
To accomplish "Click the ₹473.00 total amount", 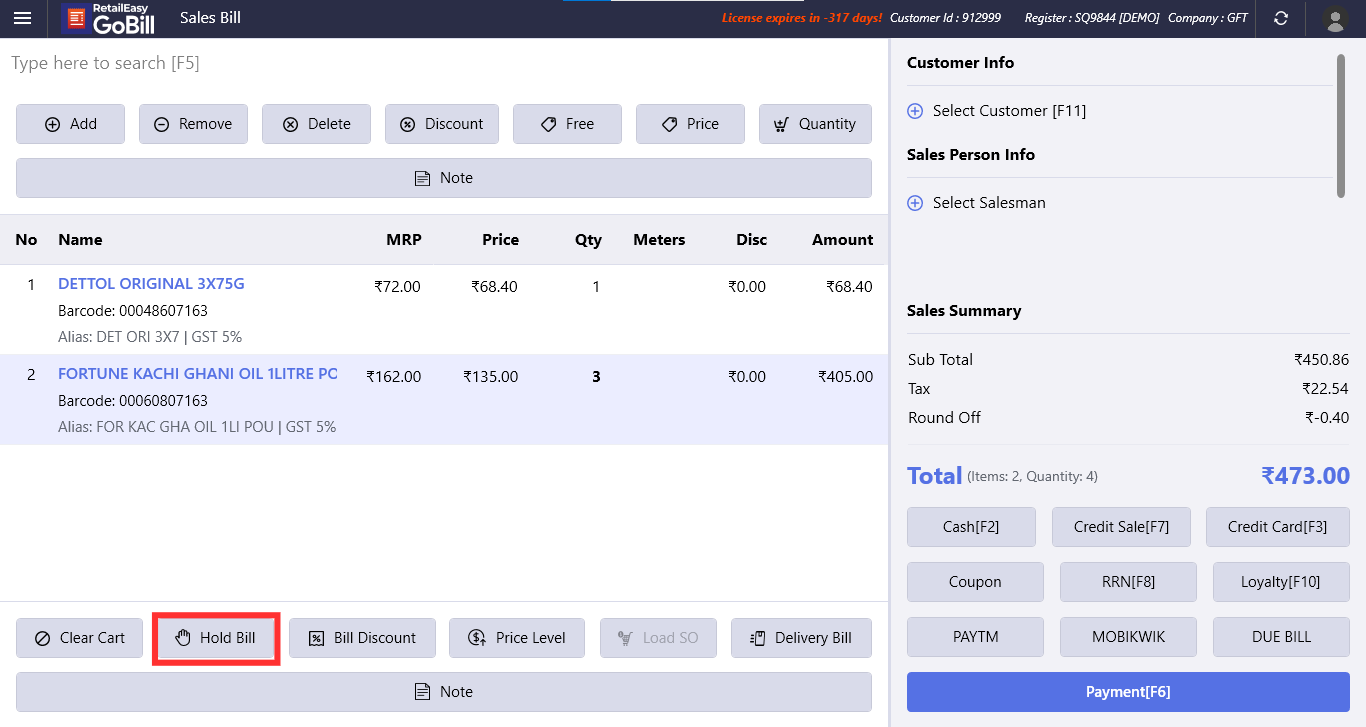I will [1306, 476].
